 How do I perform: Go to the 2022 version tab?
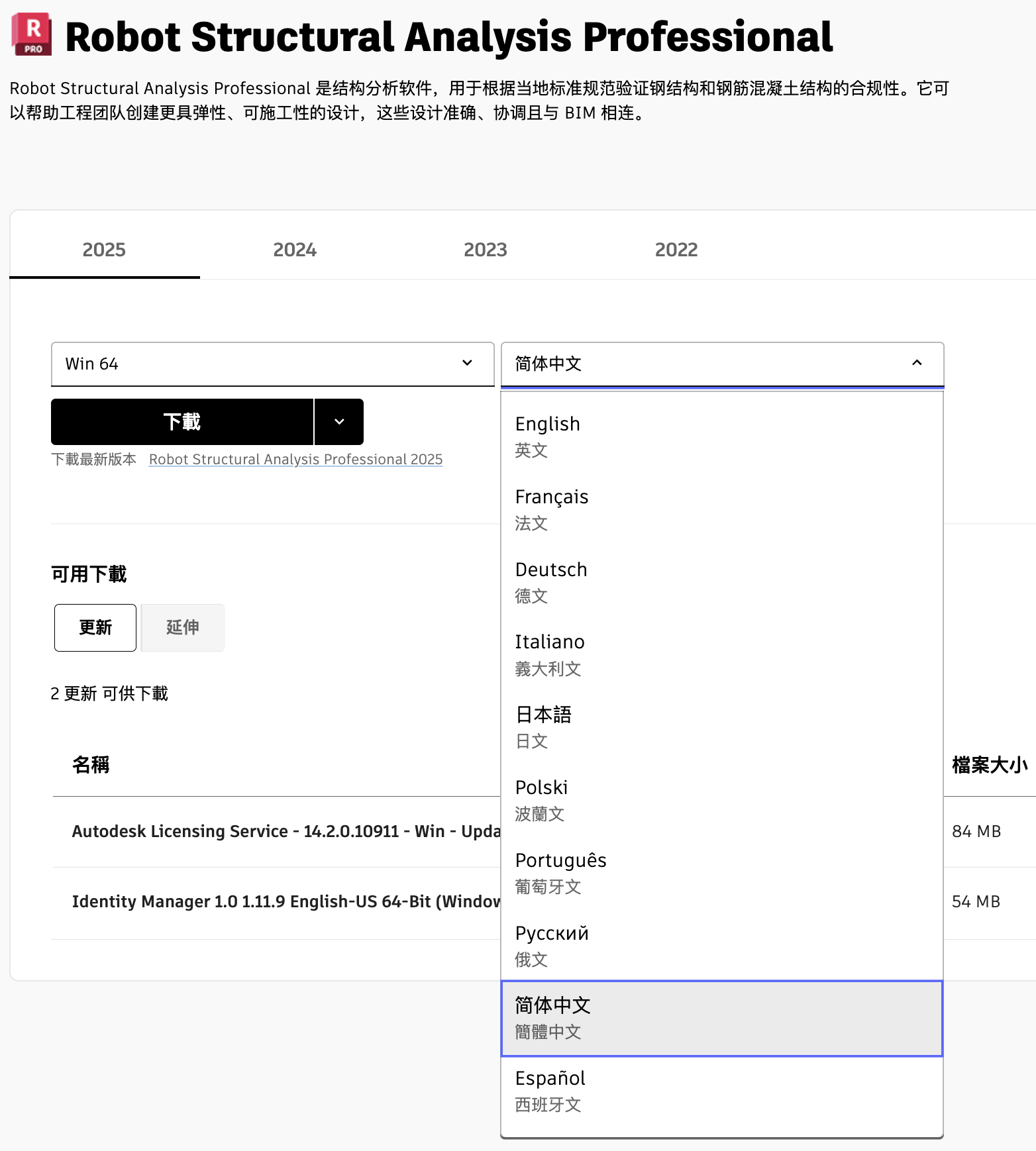[676, 250]
